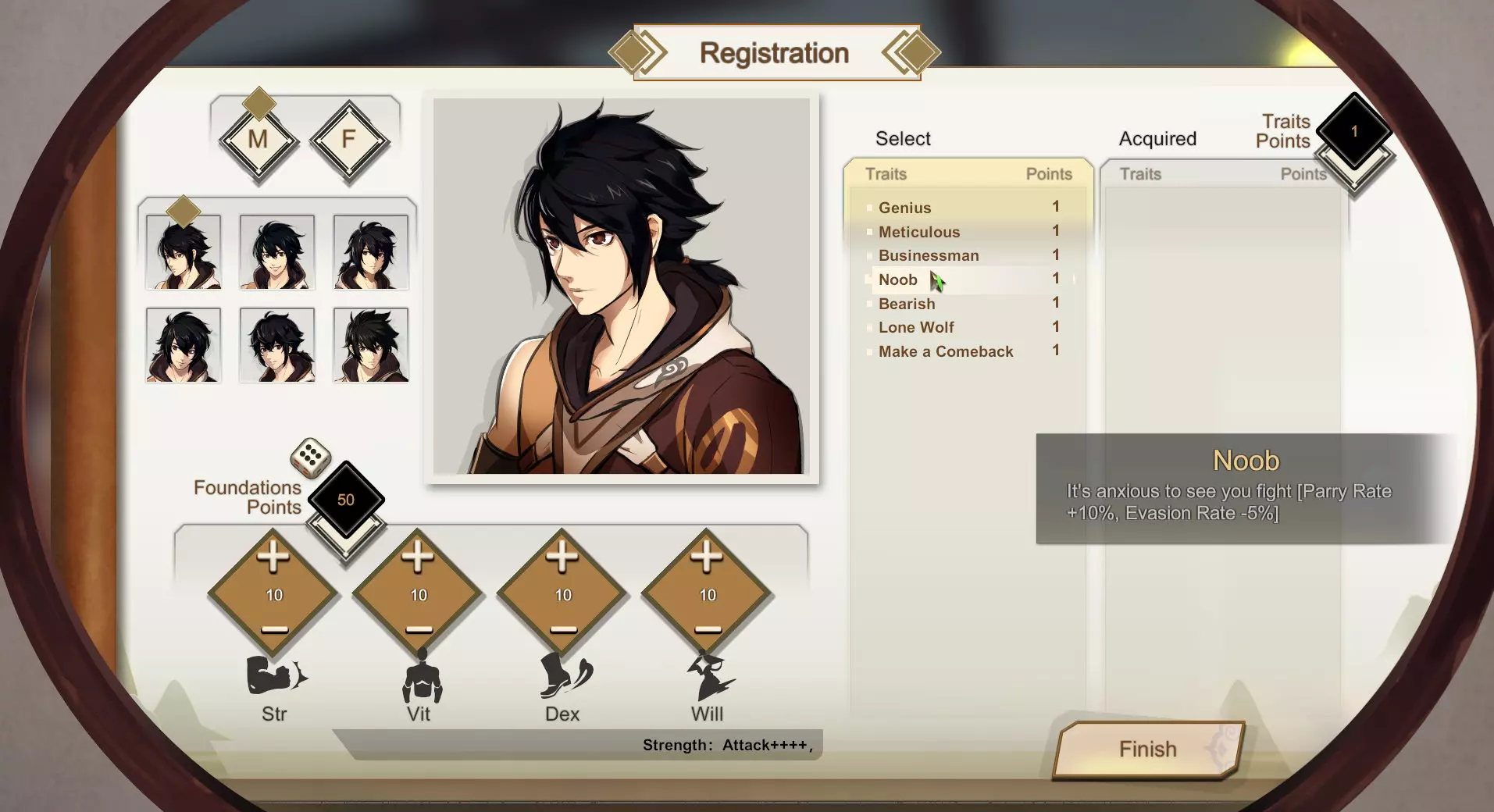Click the Will meditating figure icon

point(710,676)
